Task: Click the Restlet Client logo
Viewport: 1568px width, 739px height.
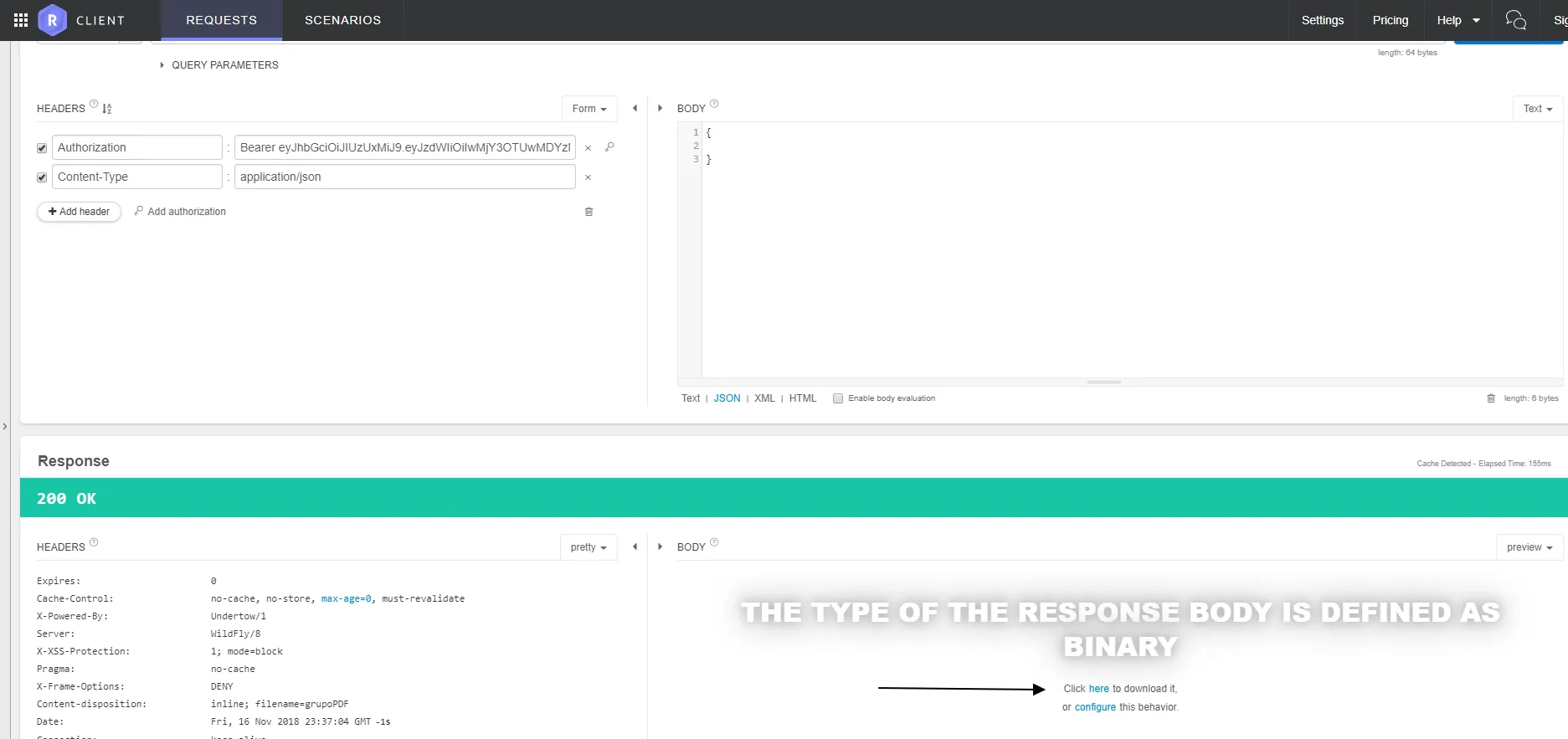Action: coord(52,20)
